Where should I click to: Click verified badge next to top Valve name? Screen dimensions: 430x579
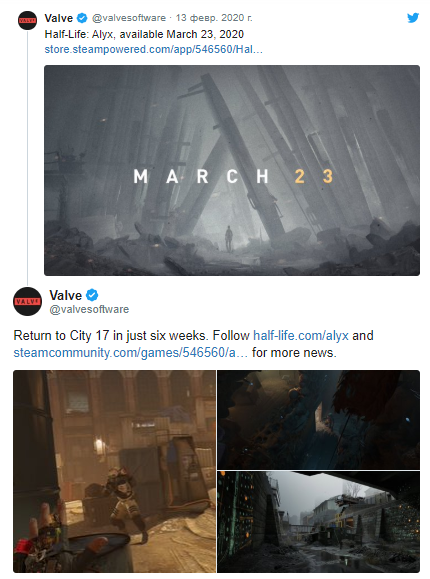[82, 18]
